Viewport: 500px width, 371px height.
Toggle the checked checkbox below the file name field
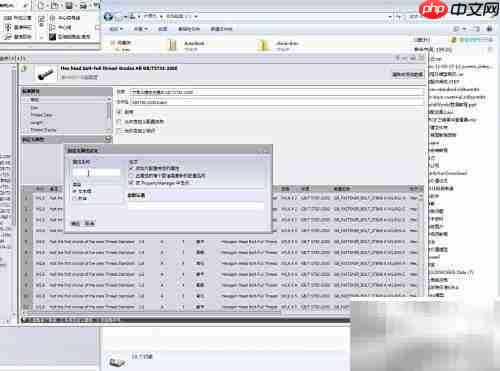pos(120,112)
